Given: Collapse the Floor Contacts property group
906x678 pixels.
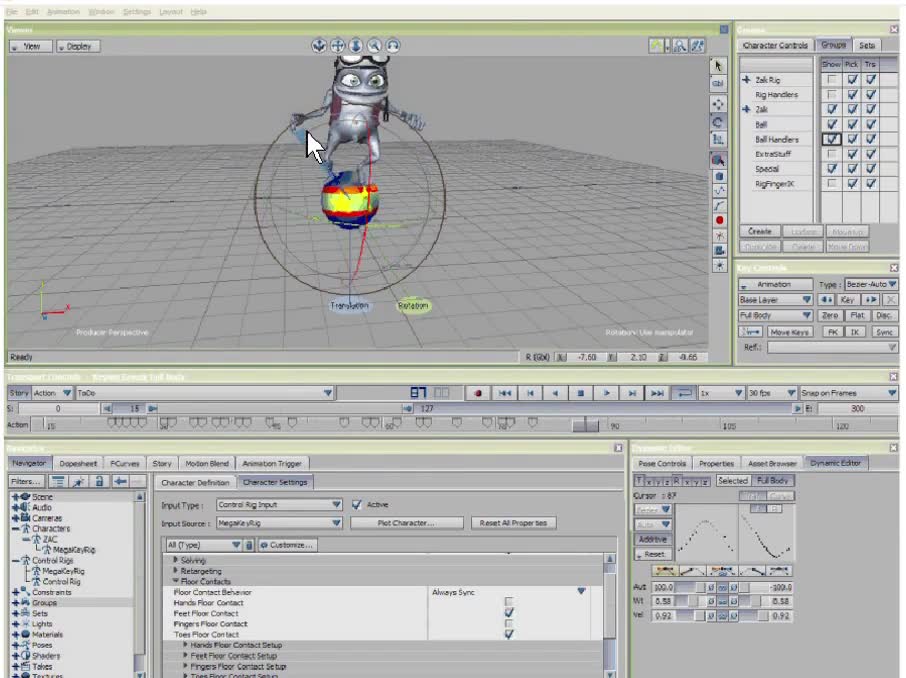Looking at the screenshot, I should (175, 581).
